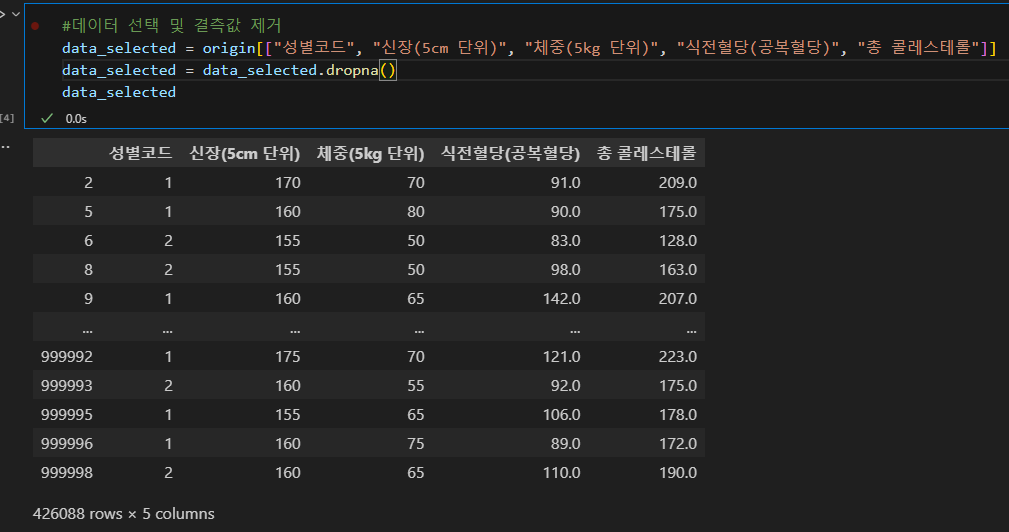Click the weight value 75 in row 999996

click(x=416, y=443)
